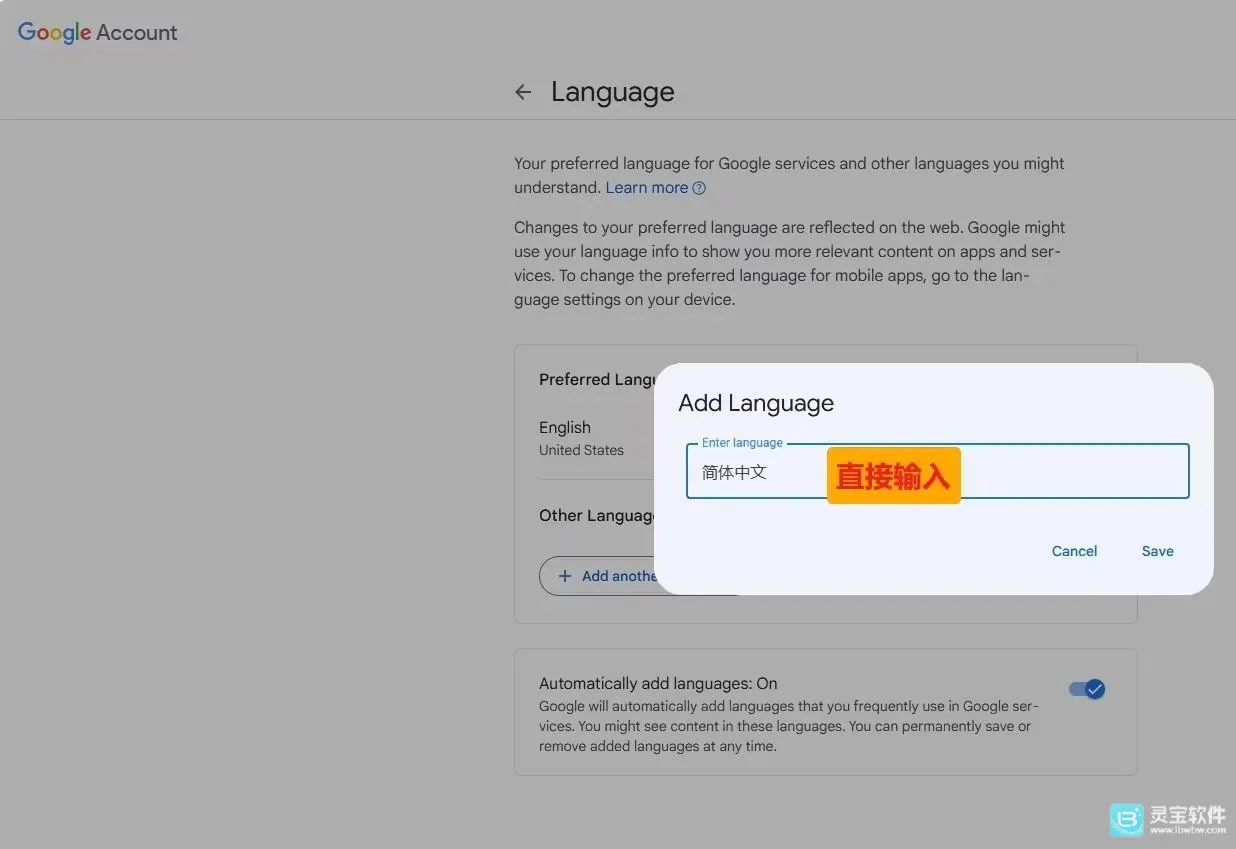The image size is (1236, 849).
Task: Focus the Enter language text field
Action: 938,471
